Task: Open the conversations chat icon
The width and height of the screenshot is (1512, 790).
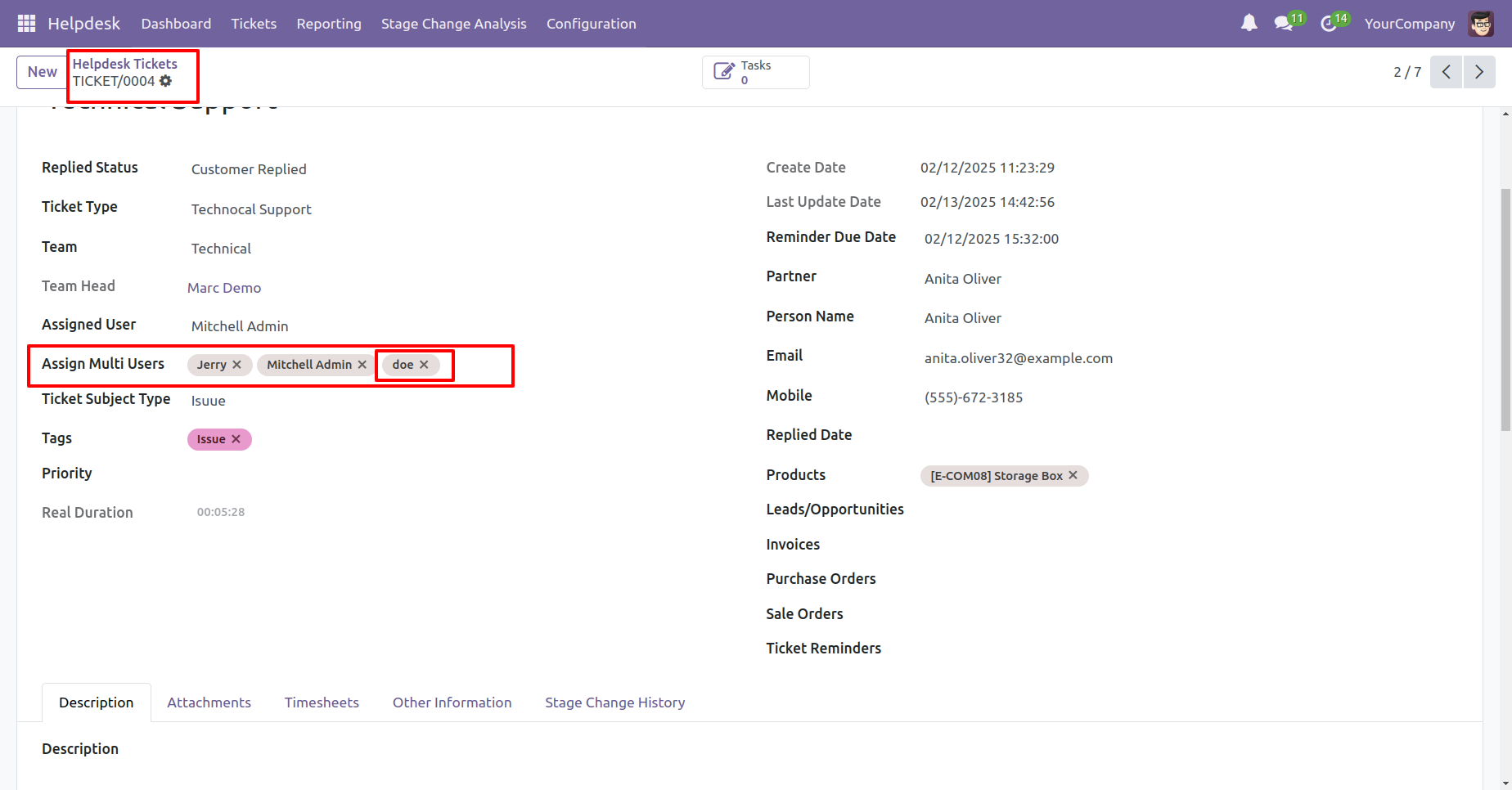Action: (1283, 24)
